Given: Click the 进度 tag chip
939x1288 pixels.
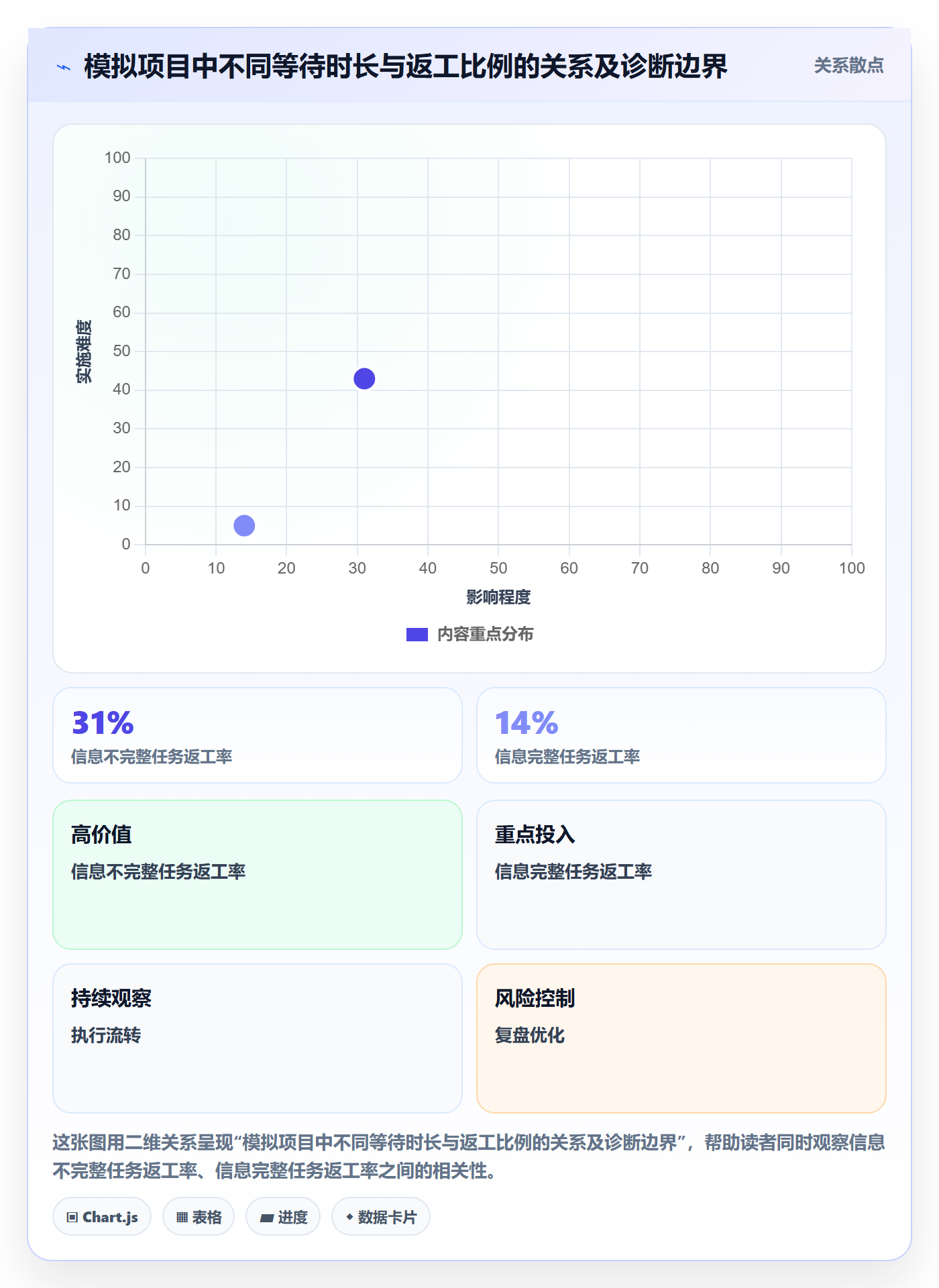Looking at the screenshot, I should click(283, 1217).
